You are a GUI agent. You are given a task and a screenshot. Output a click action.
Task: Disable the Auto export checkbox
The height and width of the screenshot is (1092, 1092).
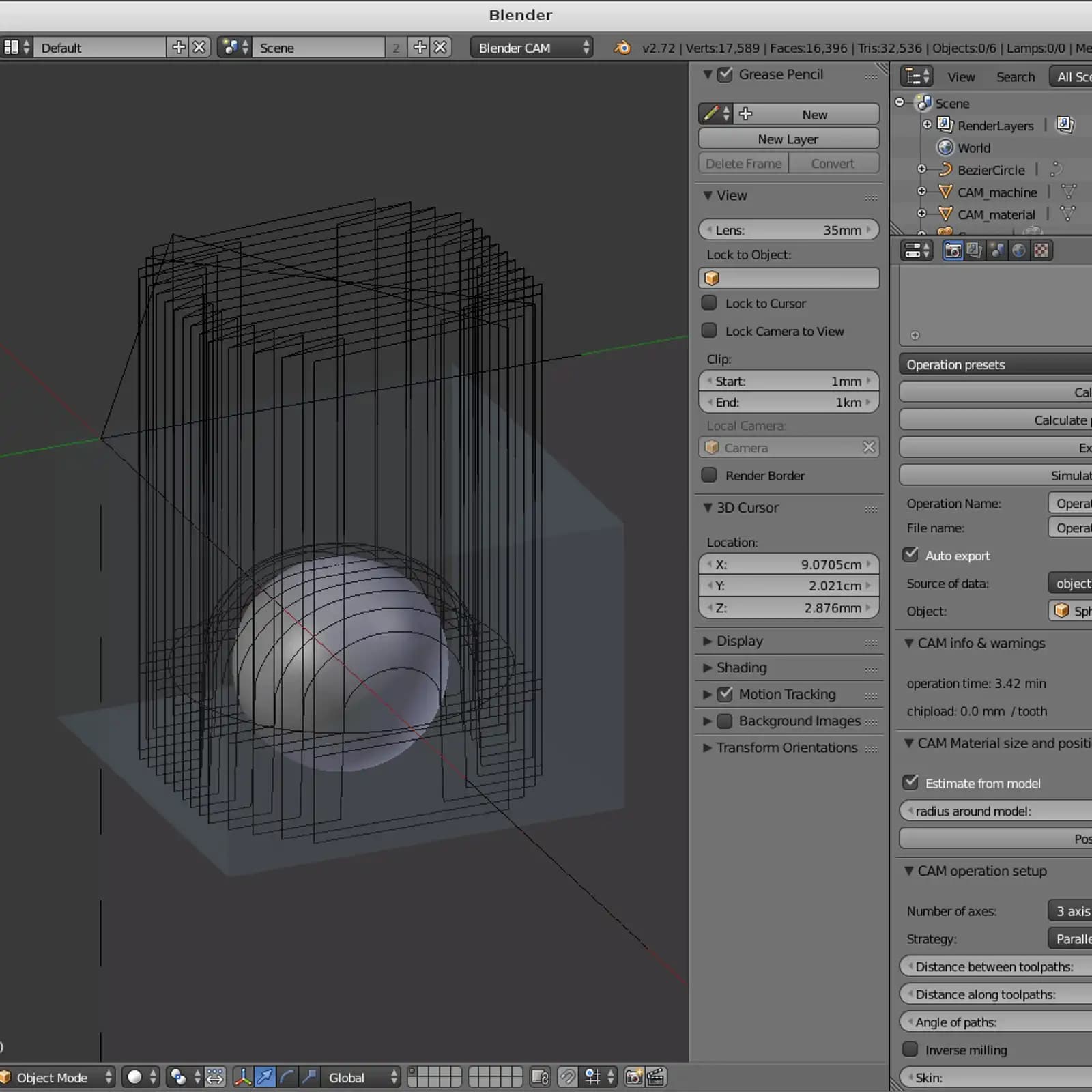coord(910,555)
